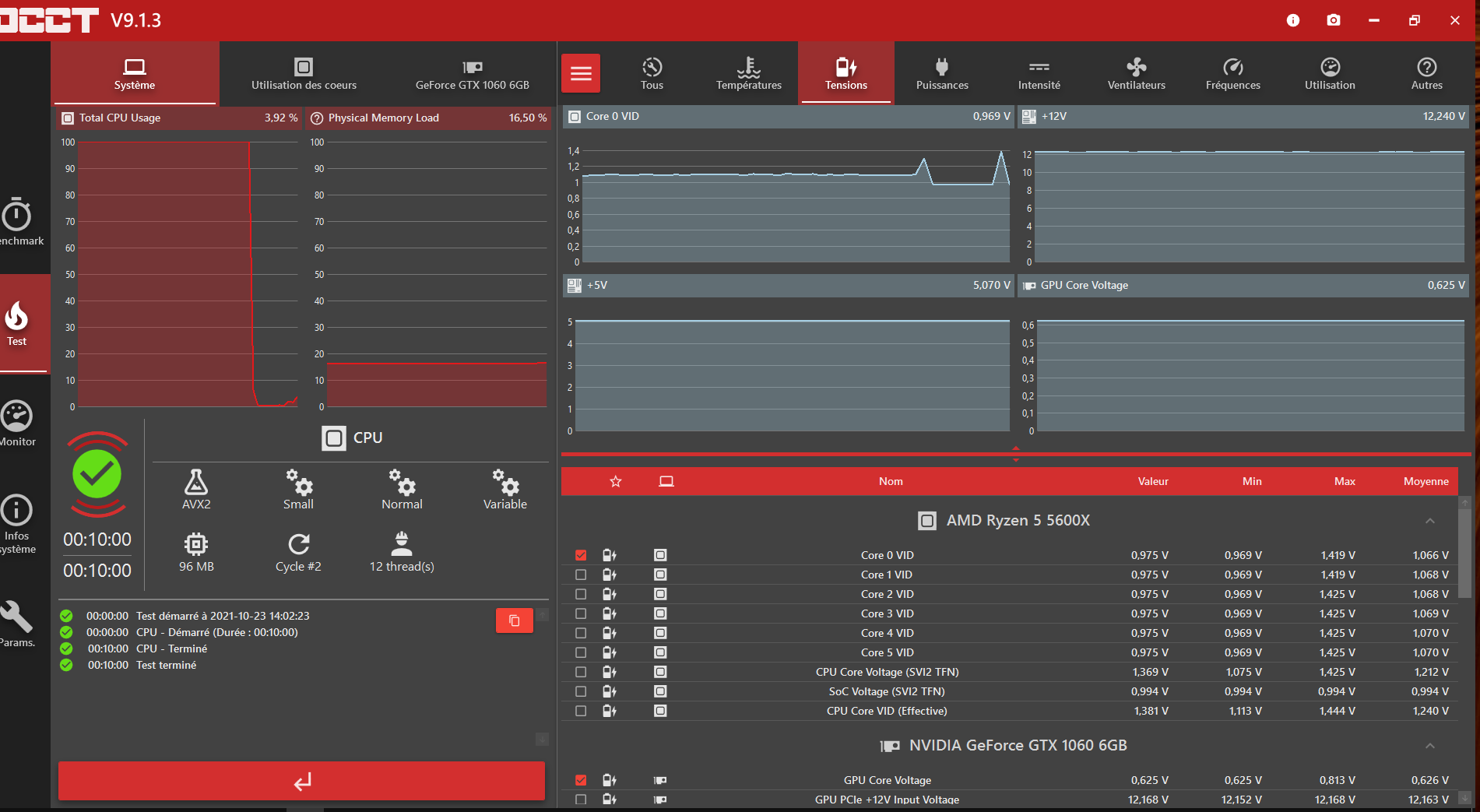
Task: Switch to GeForce GTX 1060 6GB tab
Action: 472,73
